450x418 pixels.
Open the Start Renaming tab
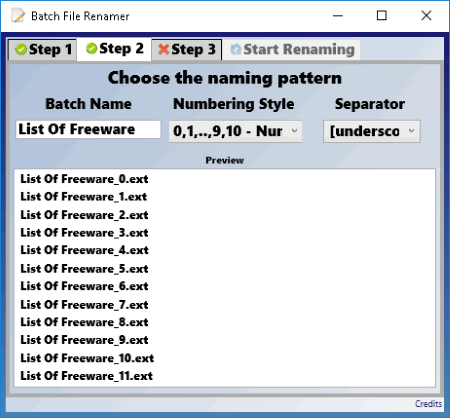[292, 50]
